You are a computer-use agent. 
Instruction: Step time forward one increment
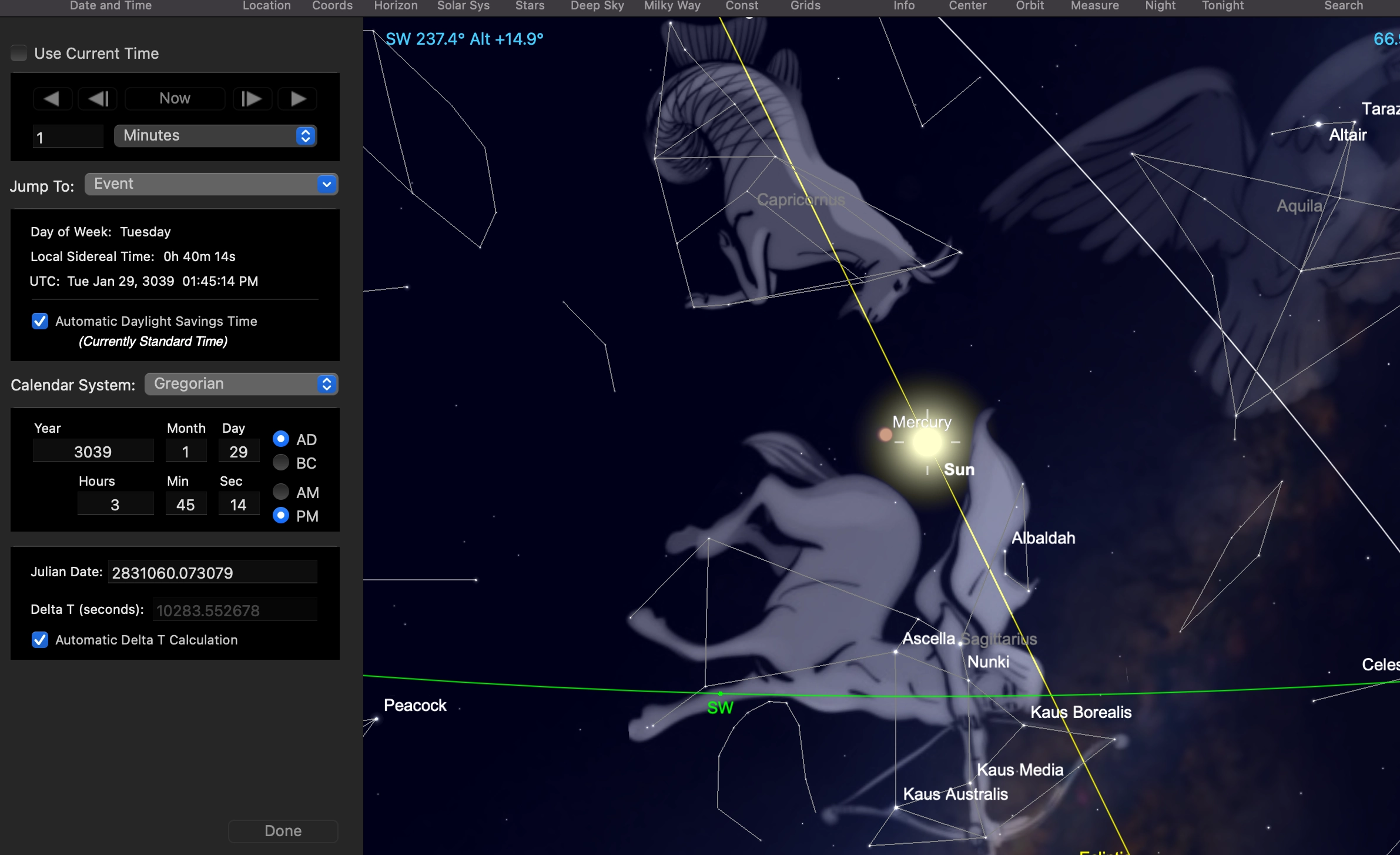click(252, 99)
